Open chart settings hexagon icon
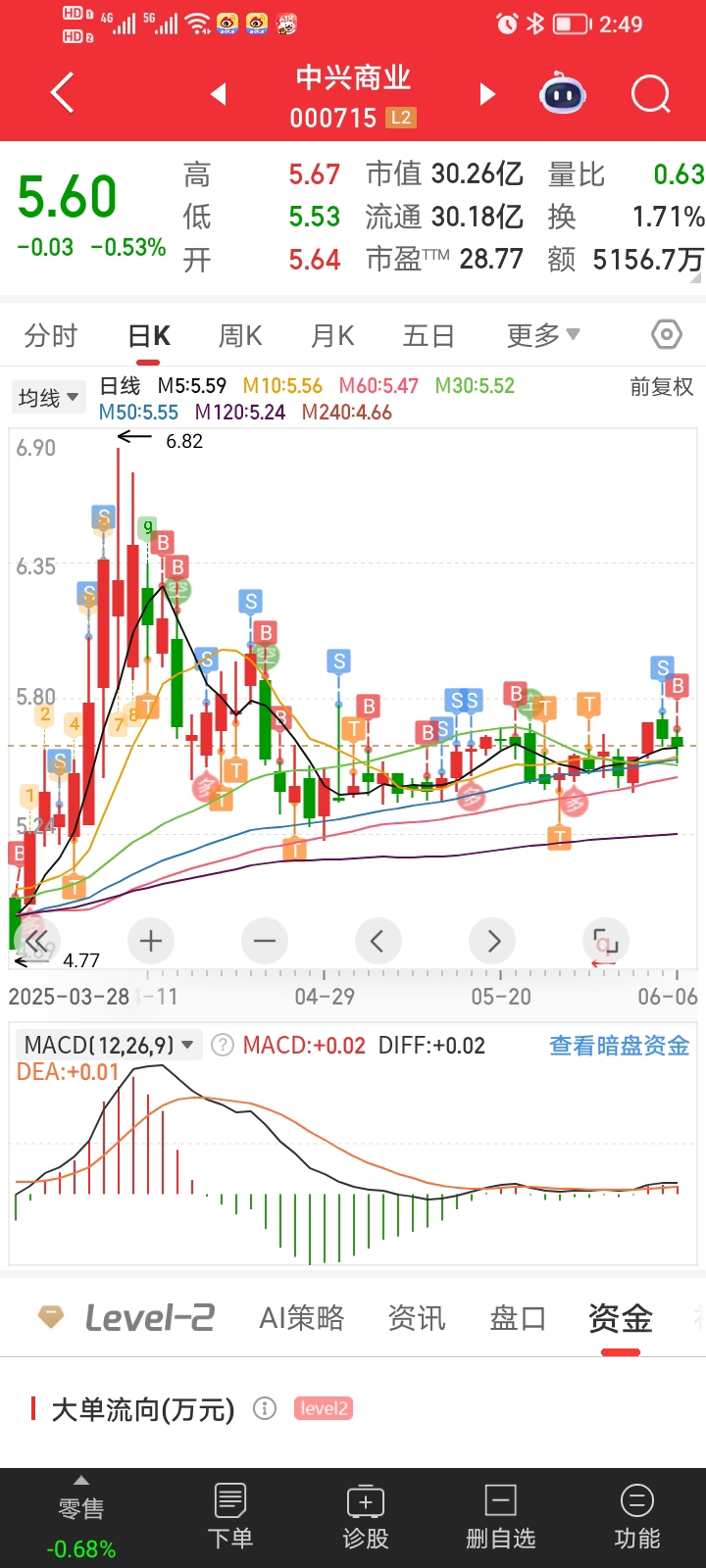The width and height of the screenshot is (706, 1568). pyautogui.click(x=667, y=334)
